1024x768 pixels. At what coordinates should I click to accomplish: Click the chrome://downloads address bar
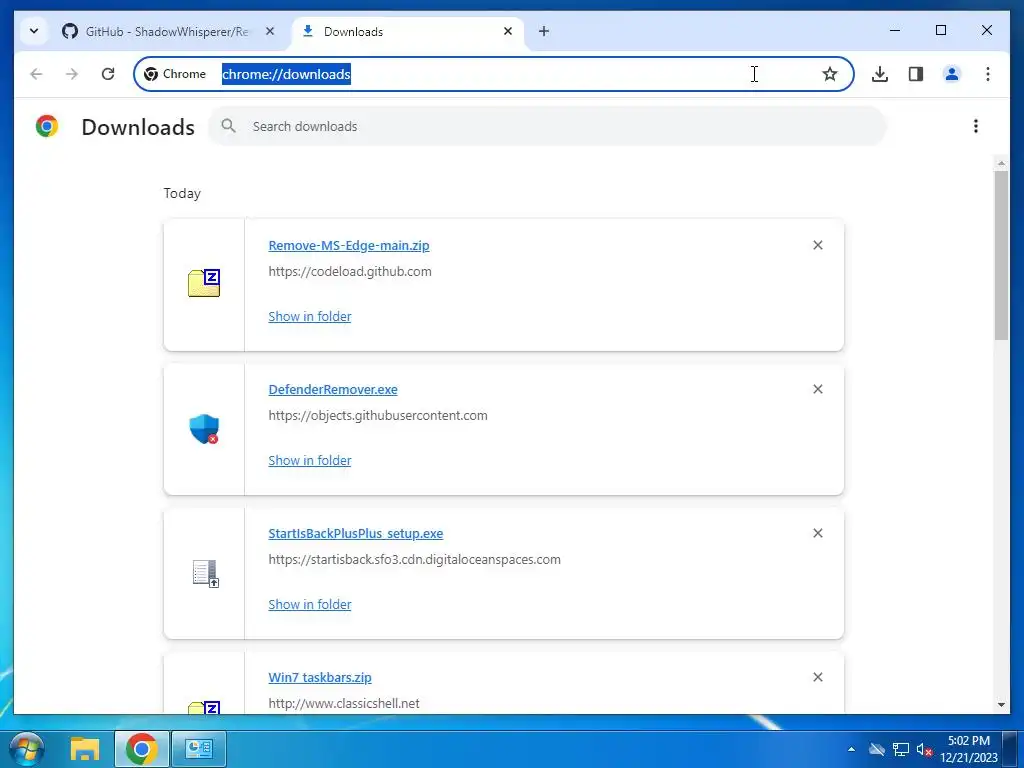click(494, 74)
